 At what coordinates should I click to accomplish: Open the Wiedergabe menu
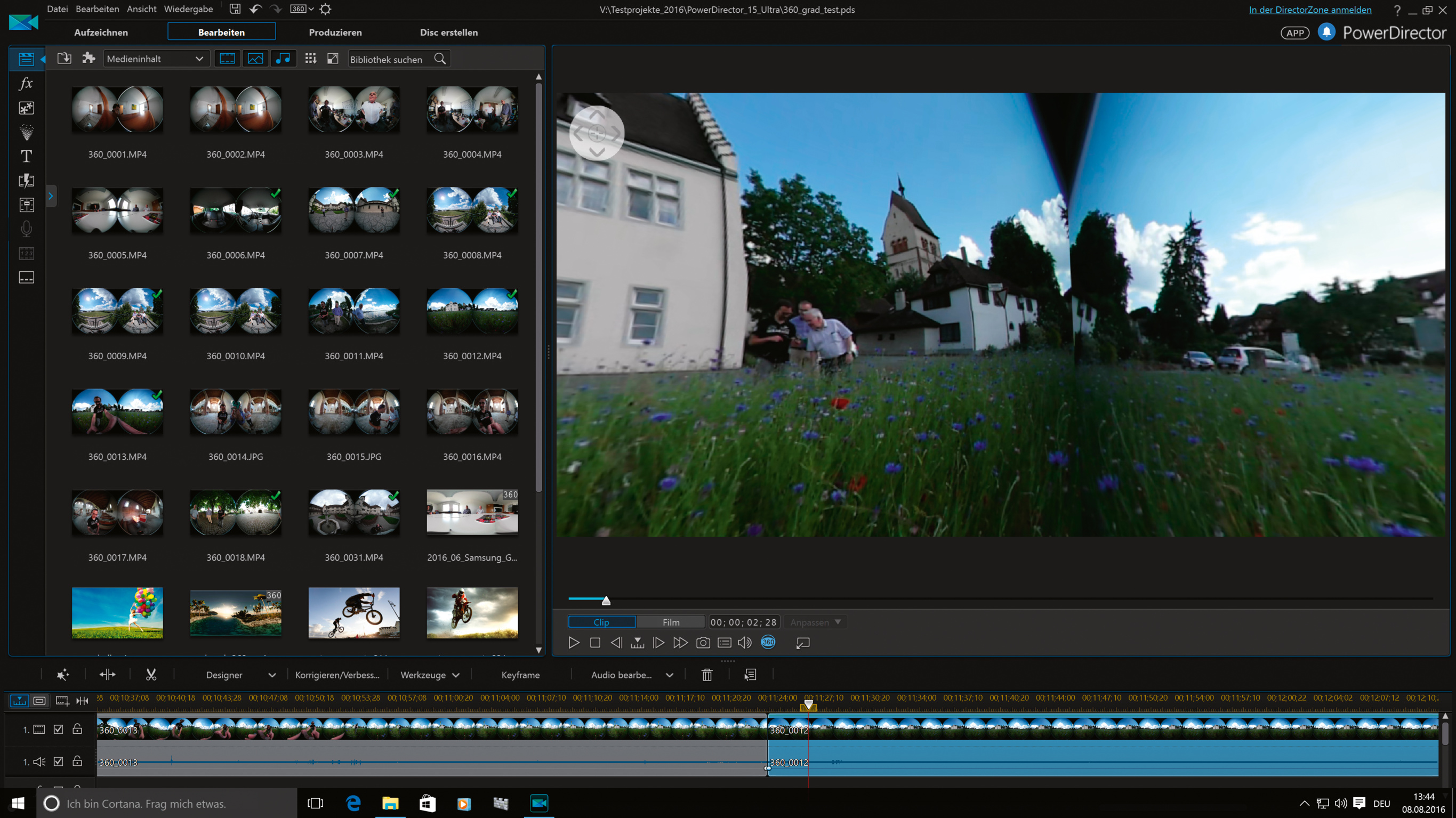[188, 9]
